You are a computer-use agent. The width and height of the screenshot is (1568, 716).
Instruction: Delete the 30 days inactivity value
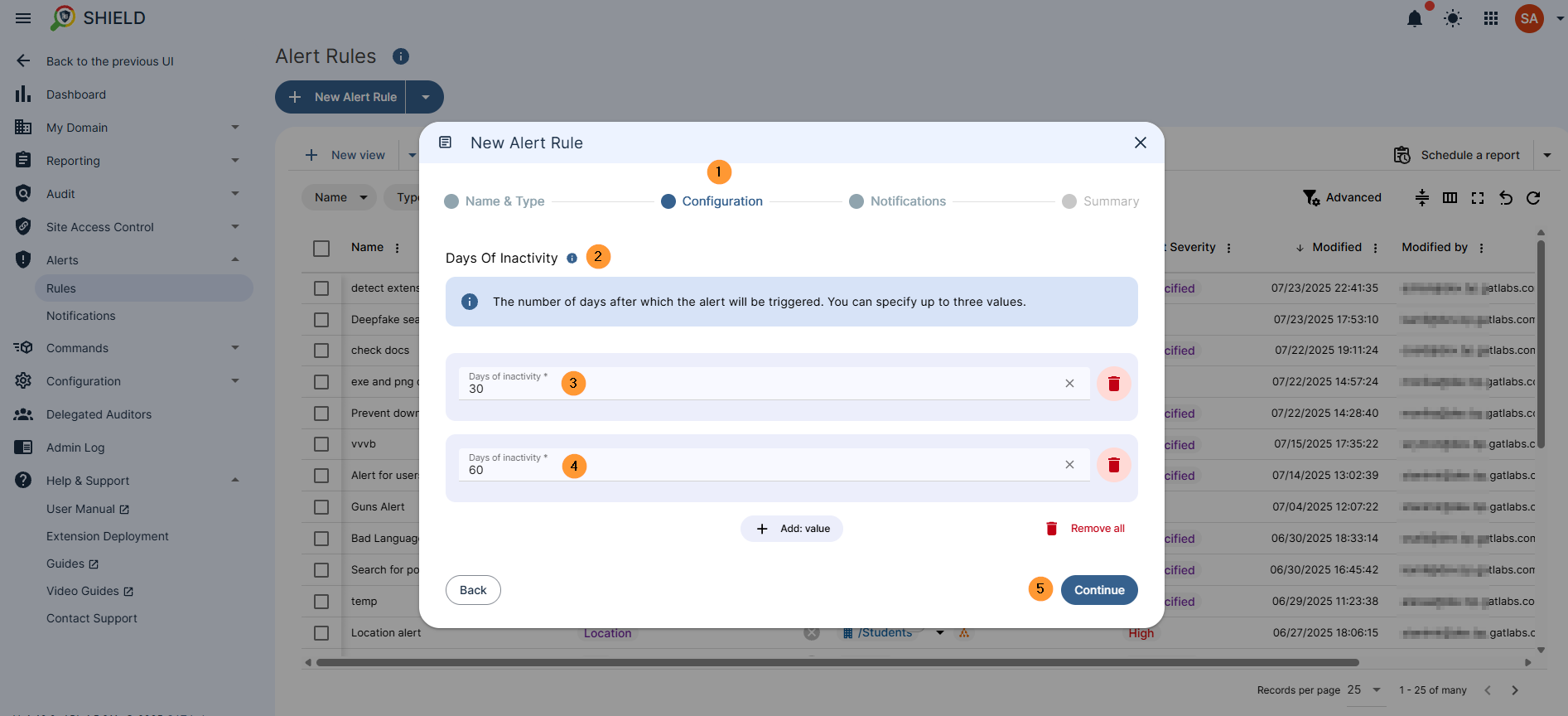pos(1114,384)
